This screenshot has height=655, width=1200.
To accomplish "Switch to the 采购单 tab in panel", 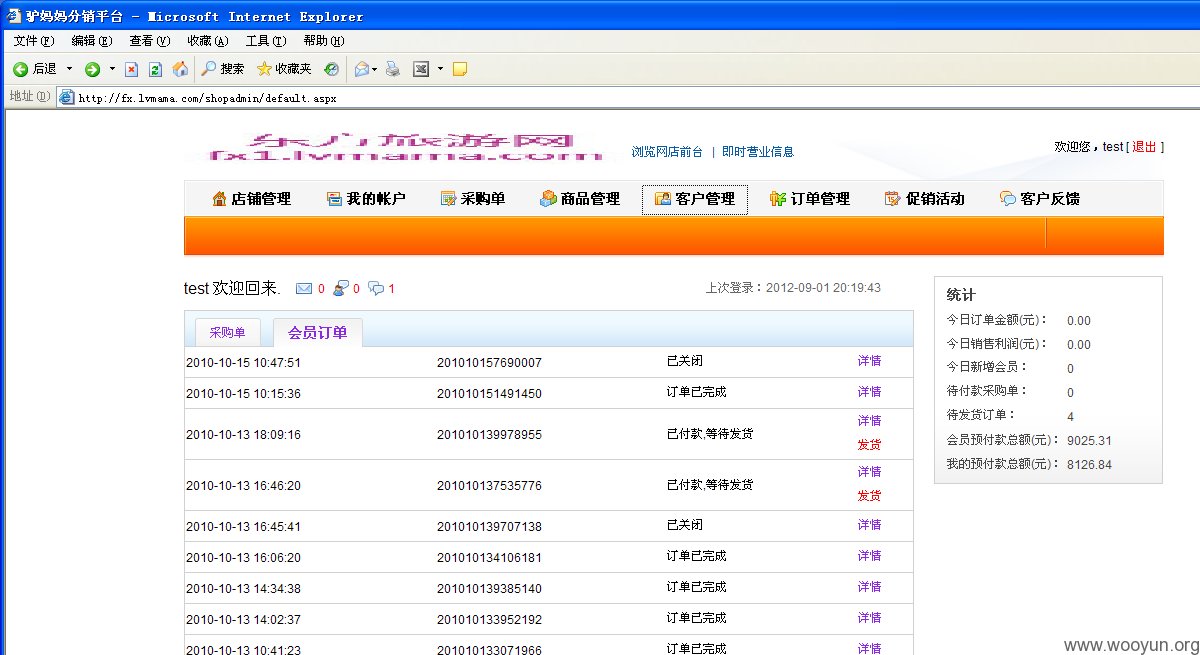I will tap(227, 333).
